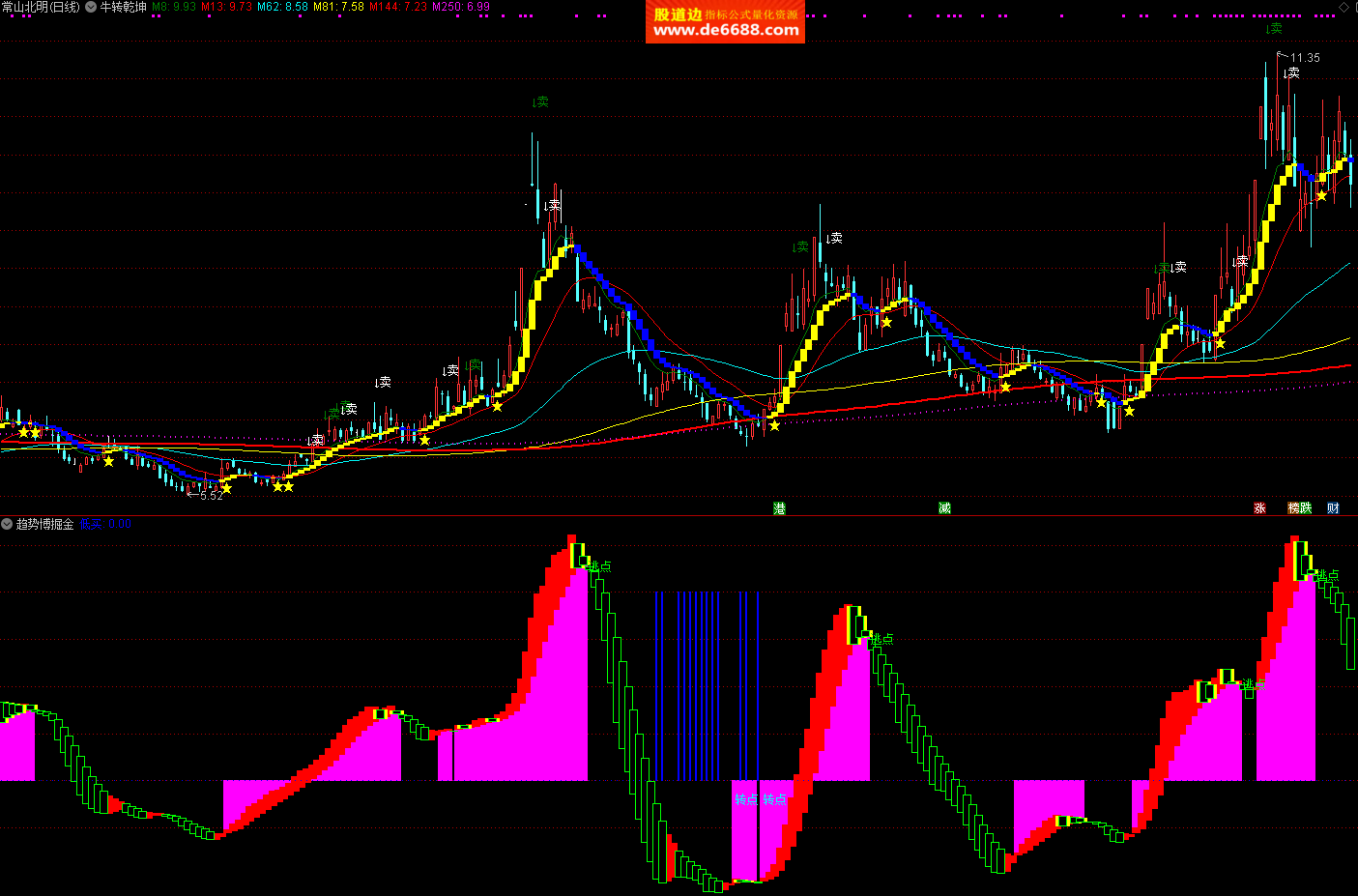Click the orange 榜 event marker icon
1358x896 pixels.
pyautogui.click(x=1293, y=508)
